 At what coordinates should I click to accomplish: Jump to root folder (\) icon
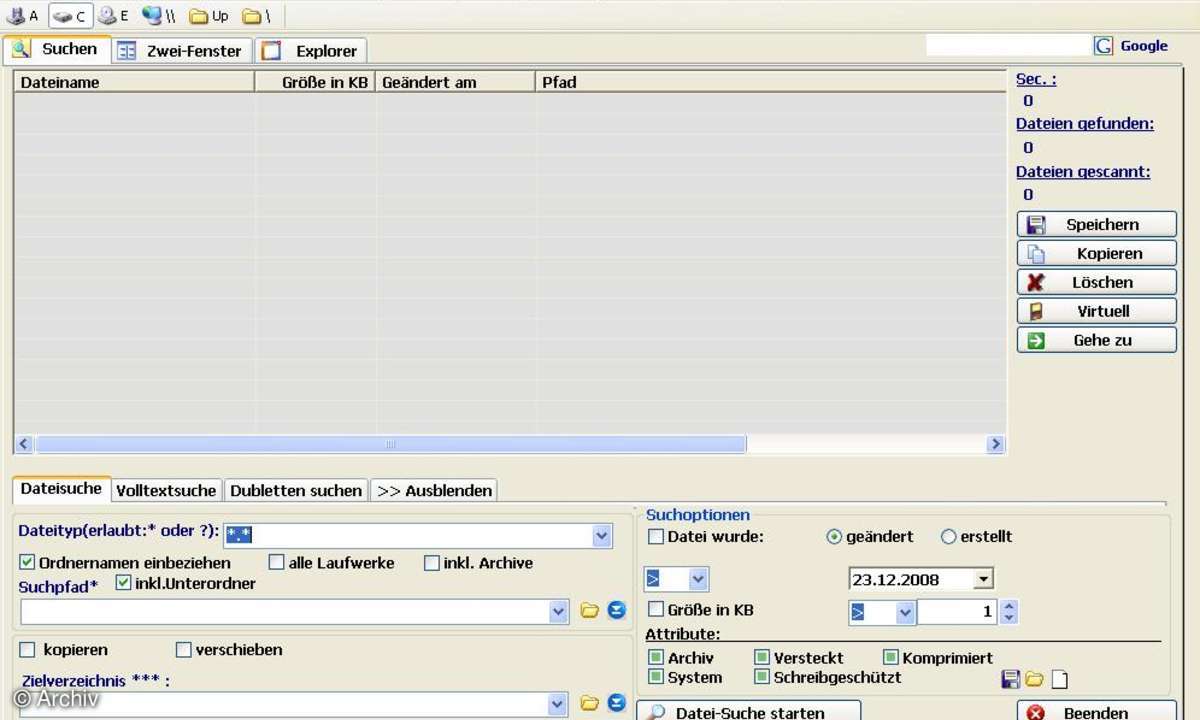(x=256, y=16)
